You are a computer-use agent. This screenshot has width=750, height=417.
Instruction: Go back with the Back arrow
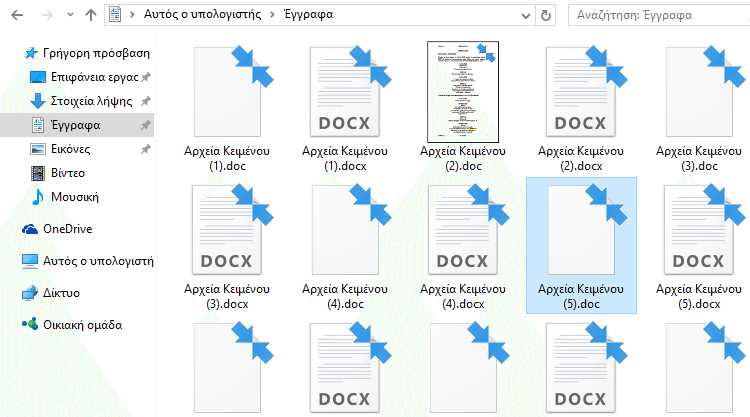click(x=17, y=15)
